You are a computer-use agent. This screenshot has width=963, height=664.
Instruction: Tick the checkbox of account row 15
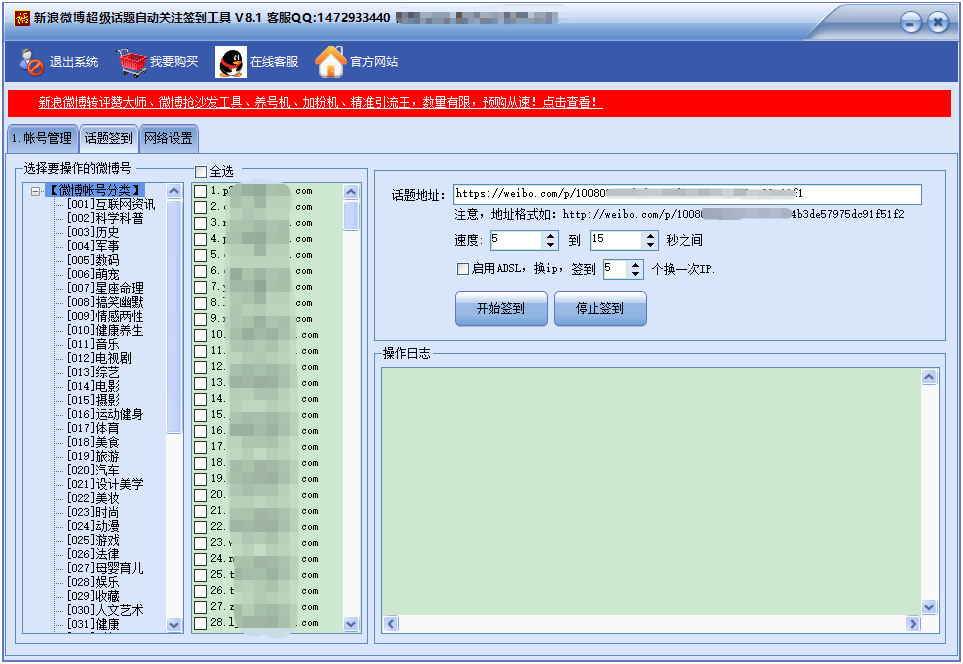[200, 415]
